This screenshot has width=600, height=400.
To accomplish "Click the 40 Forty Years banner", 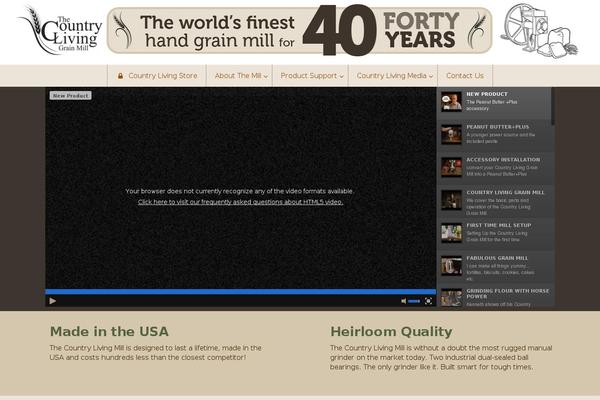I will [299, 30].
